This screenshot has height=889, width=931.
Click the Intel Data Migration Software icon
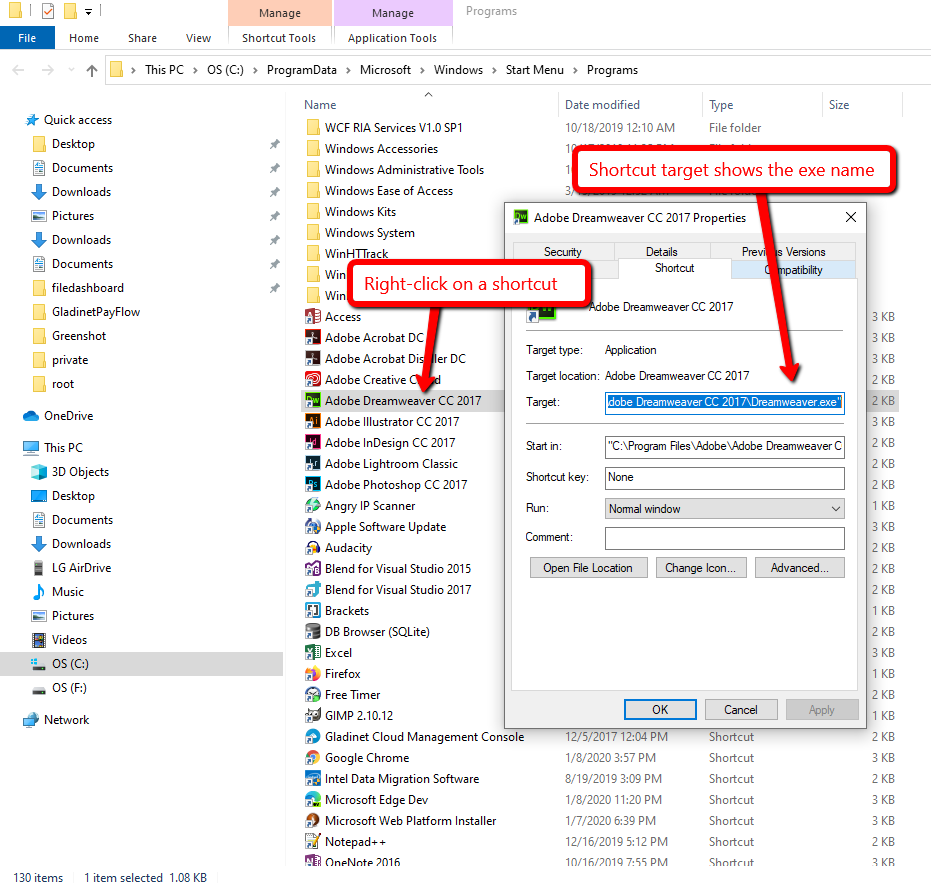click(313, 779)
